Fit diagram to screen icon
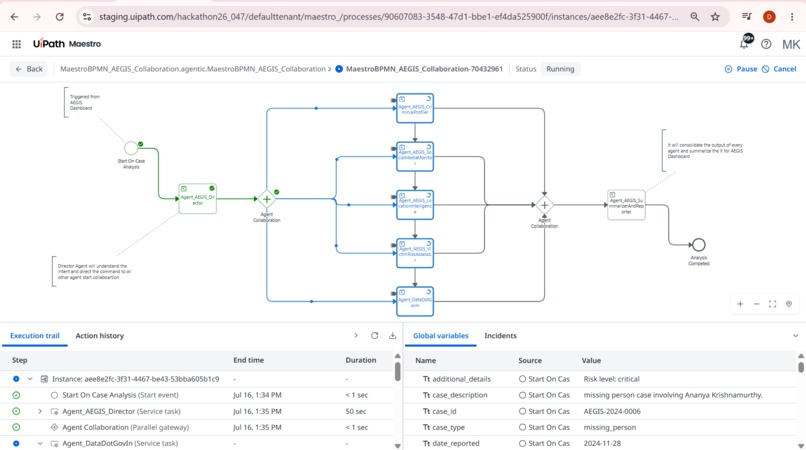Viewport: 806px width, 450px height. click(x=773, y=304)
